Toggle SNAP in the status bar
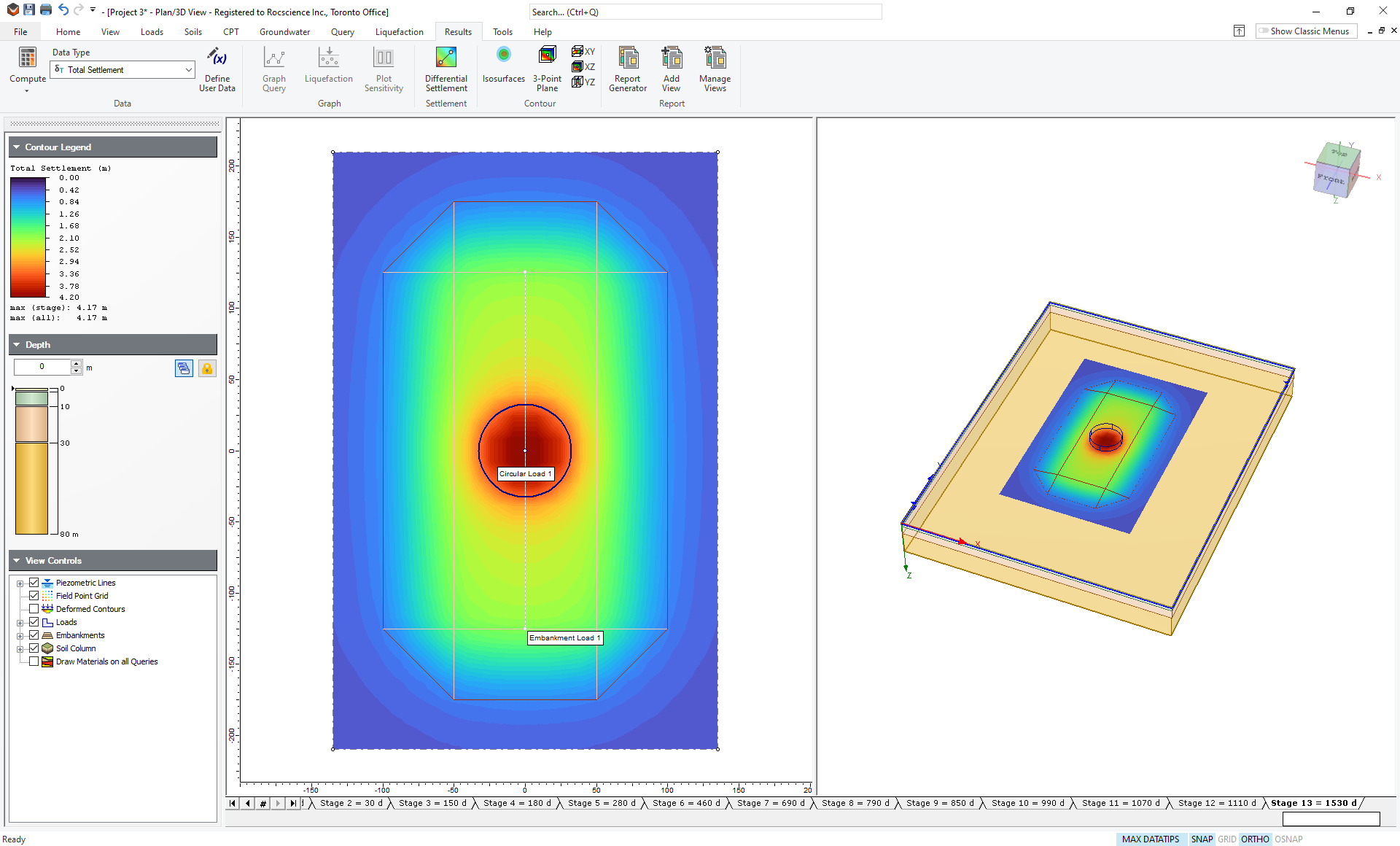 click(1201, 839)
